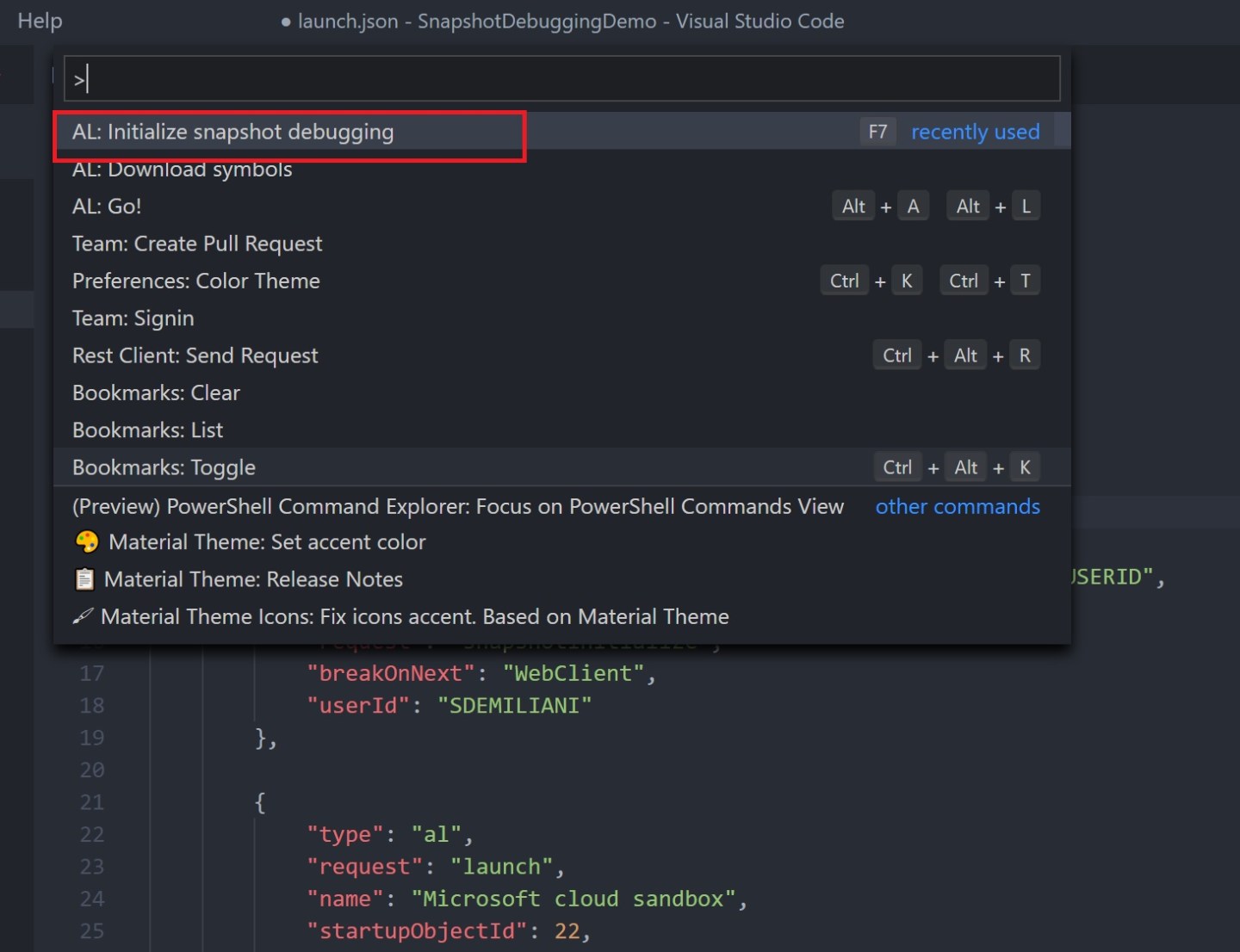The width and height of the screenshot is (1240, 952).
Task: Choose Material Theme: Set accent color
Action: coord(562,542)
